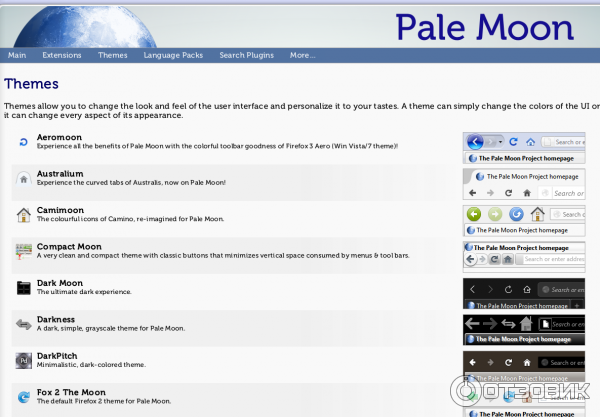Viewport: 600px width, 417px height.
Task: Click the DarkPitch theme icon
Action: point(23,360)
